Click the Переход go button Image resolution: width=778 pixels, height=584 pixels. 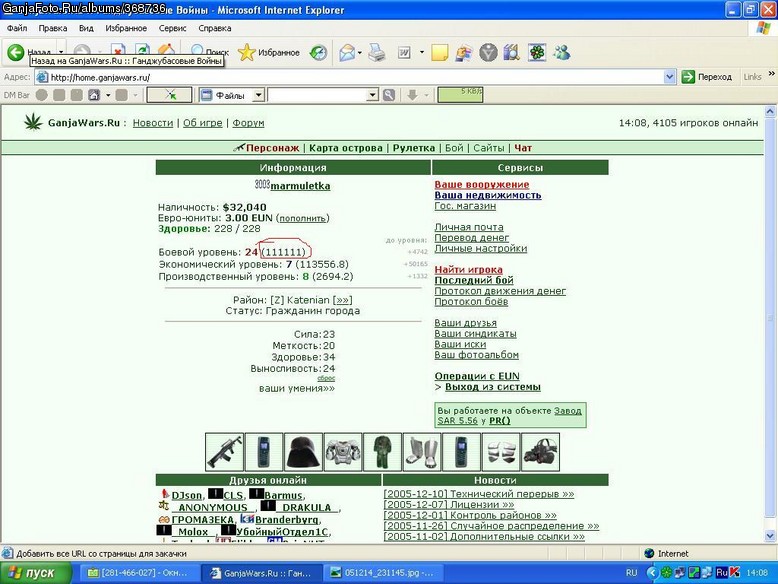pos(707,77)
